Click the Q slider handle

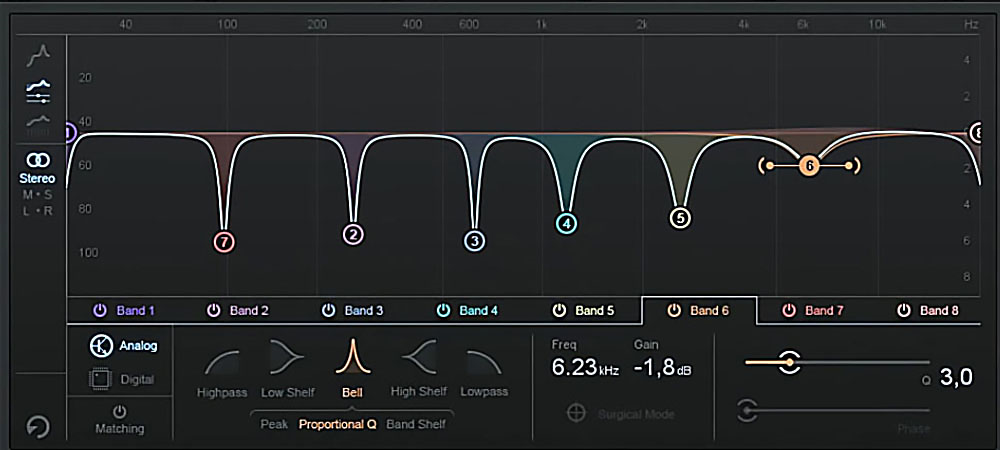pyautogui.click(x=790, y=362)
